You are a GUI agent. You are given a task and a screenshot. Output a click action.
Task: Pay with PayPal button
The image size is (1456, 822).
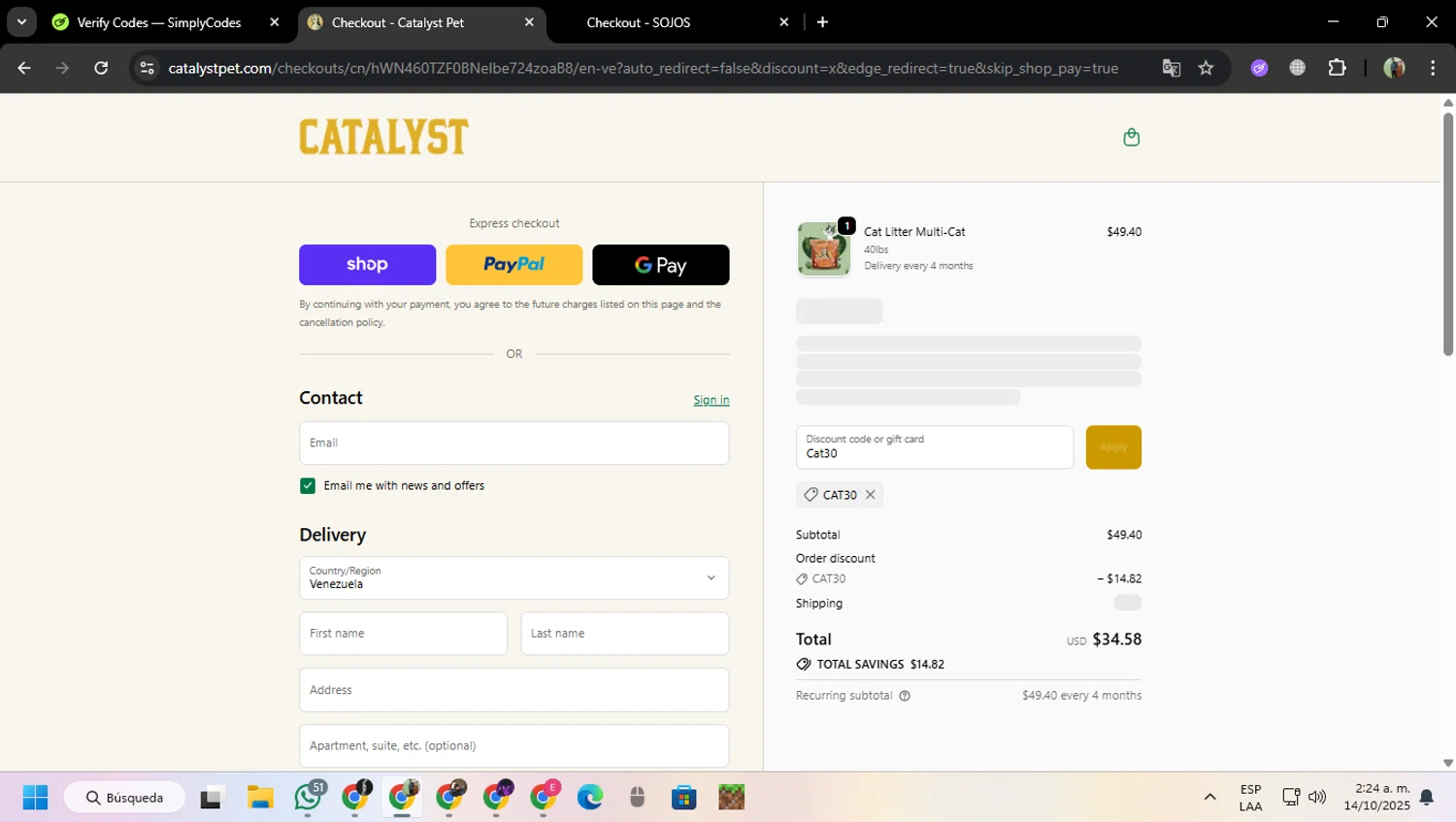[514, 265]
